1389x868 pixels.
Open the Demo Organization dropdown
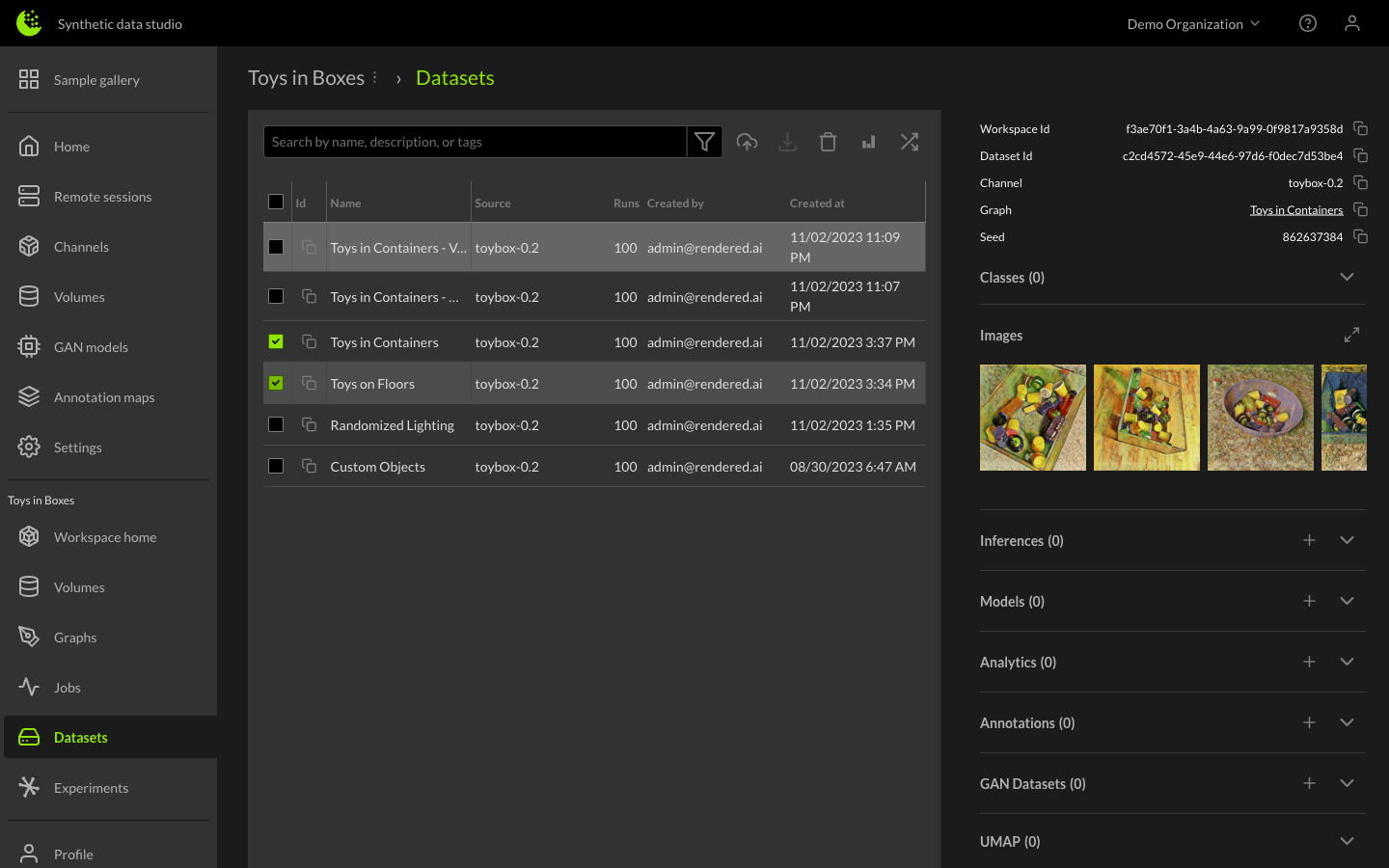[x=1193, y=23]
